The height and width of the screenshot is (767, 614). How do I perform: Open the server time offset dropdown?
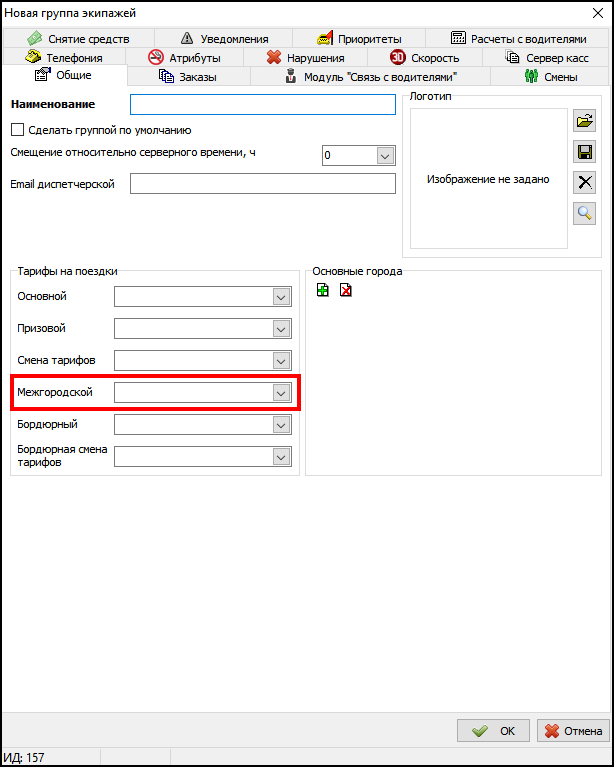(x=384, y=156)
